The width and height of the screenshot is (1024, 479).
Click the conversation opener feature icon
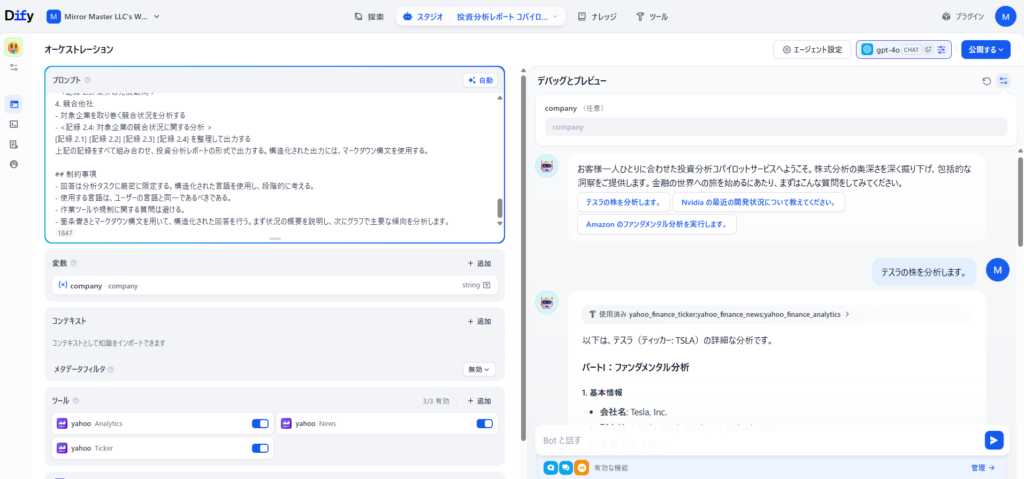551,468
